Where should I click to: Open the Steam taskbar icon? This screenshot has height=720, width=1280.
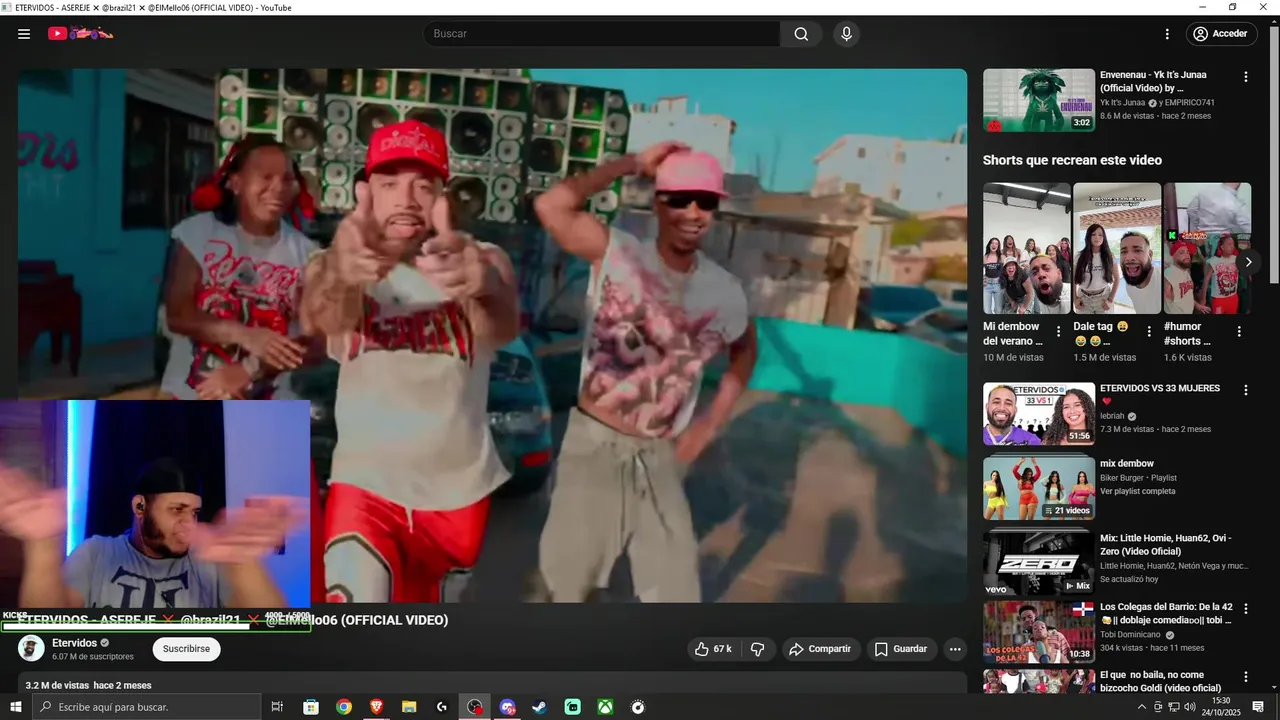tap(540, 707)
